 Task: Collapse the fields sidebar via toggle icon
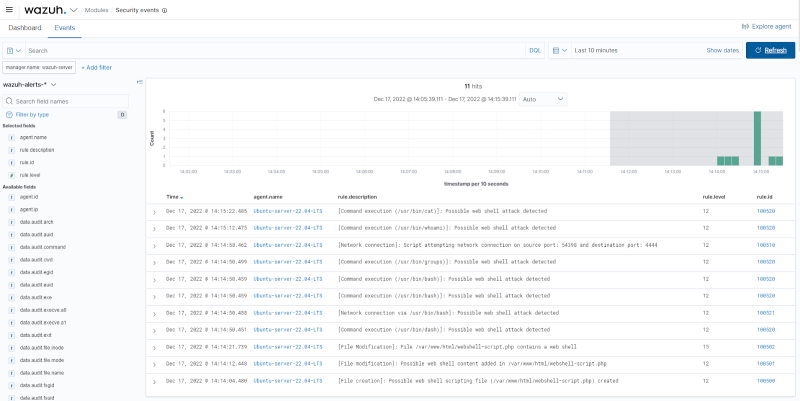pos(139,82)
